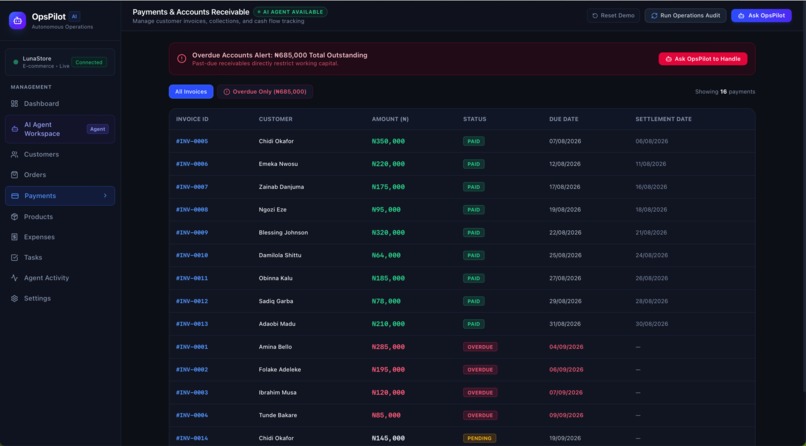
Task: Click the amount ₦285,000
Action: (388, 347)
